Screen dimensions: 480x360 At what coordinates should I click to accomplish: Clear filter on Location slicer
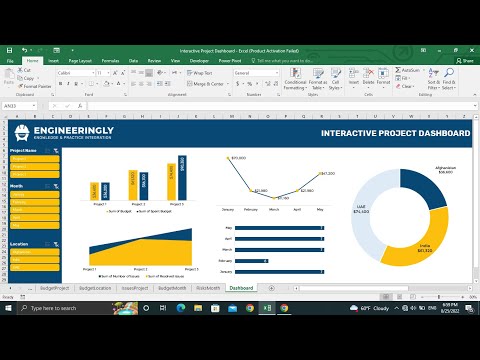pos(56,244)
